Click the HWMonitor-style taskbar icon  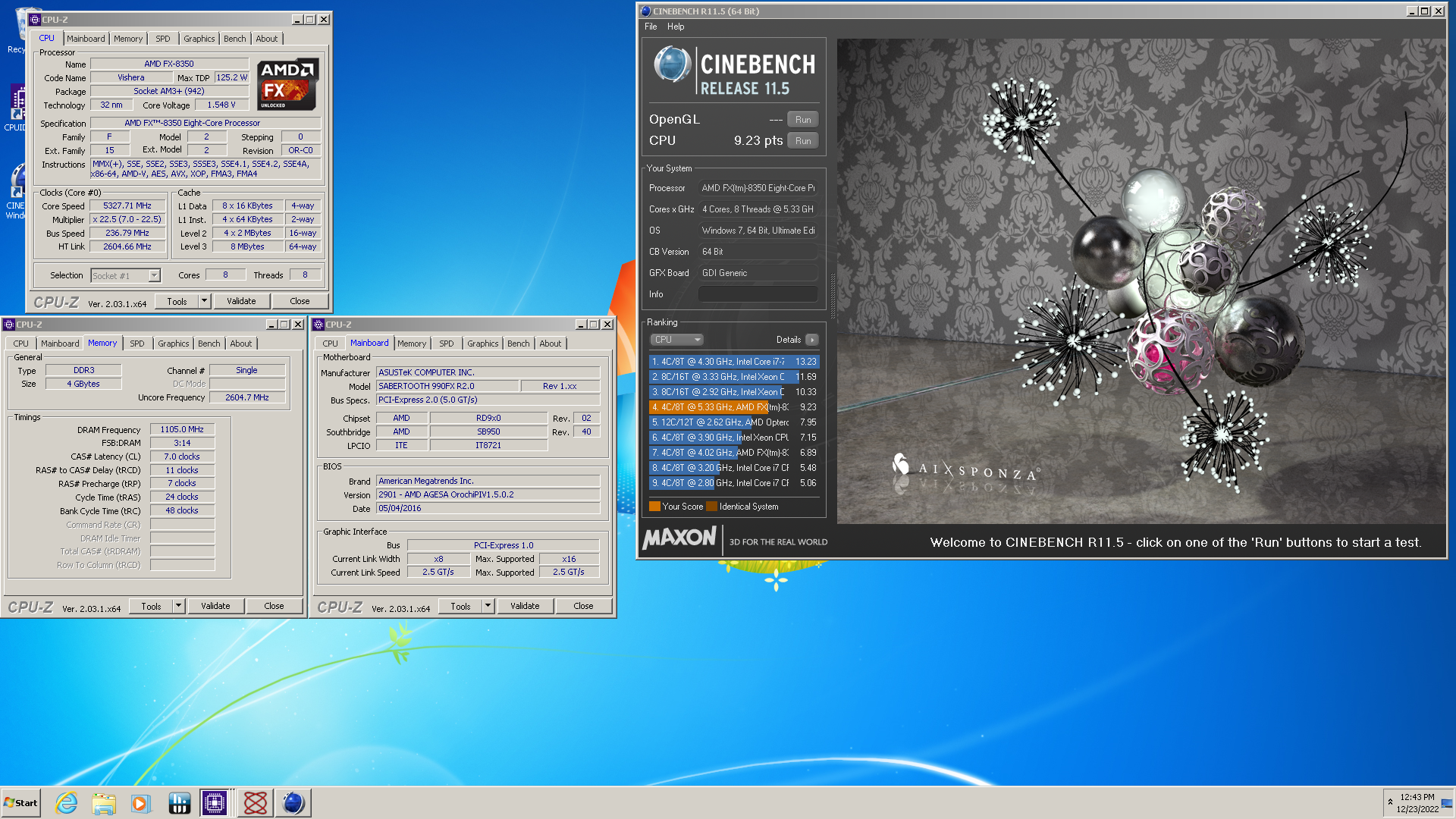[179, 803]
